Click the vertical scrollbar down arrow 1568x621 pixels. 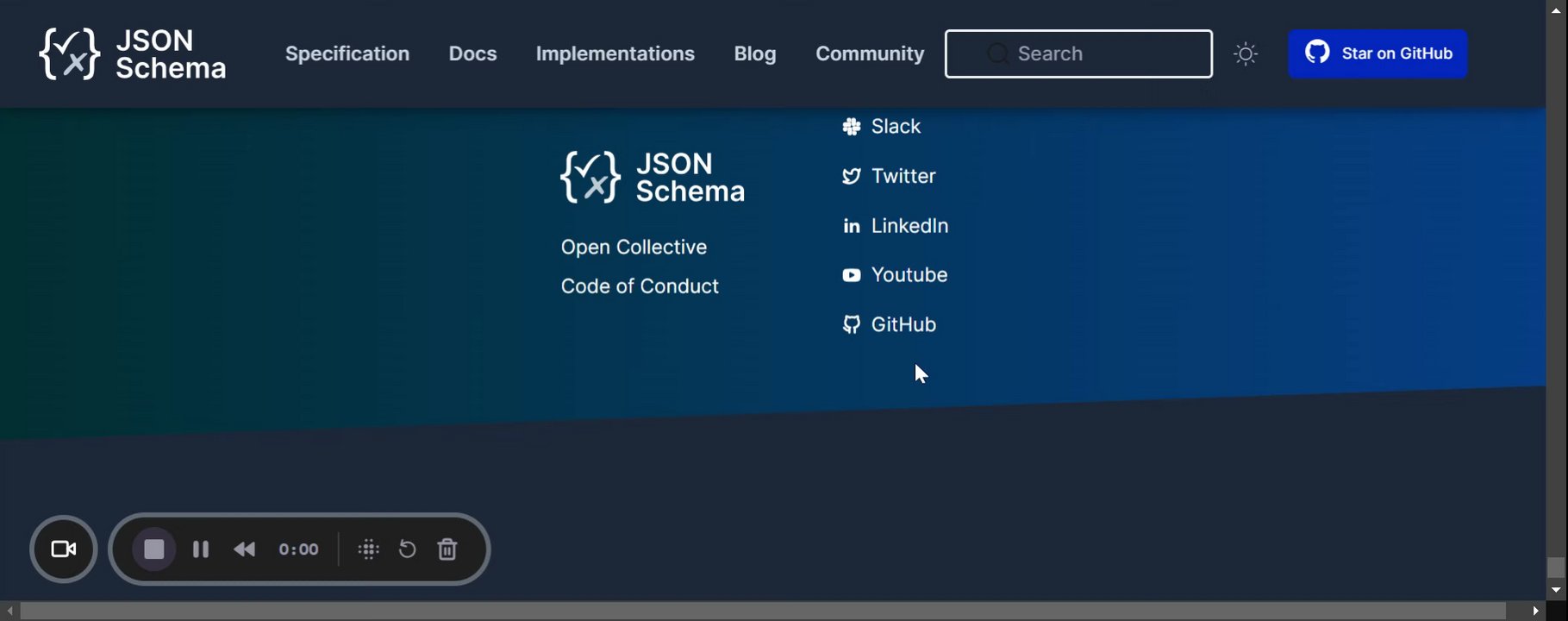[1556, 591]
